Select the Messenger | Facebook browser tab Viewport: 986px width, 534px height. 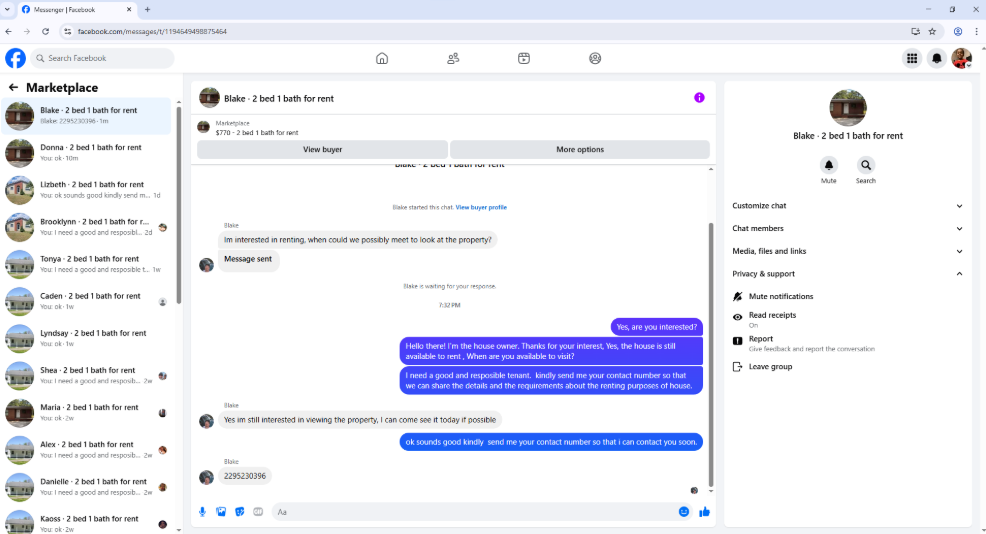[75, 9]
